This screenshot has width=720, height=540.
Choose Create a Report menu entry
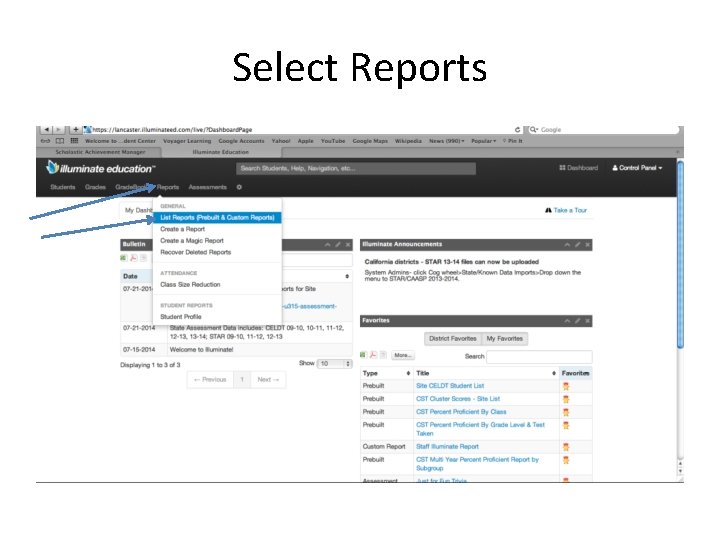point(182,229)
